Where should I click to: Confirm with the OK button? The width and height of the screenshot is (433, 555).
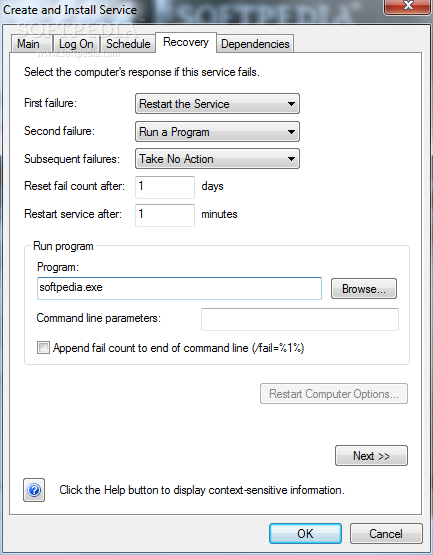305,533
